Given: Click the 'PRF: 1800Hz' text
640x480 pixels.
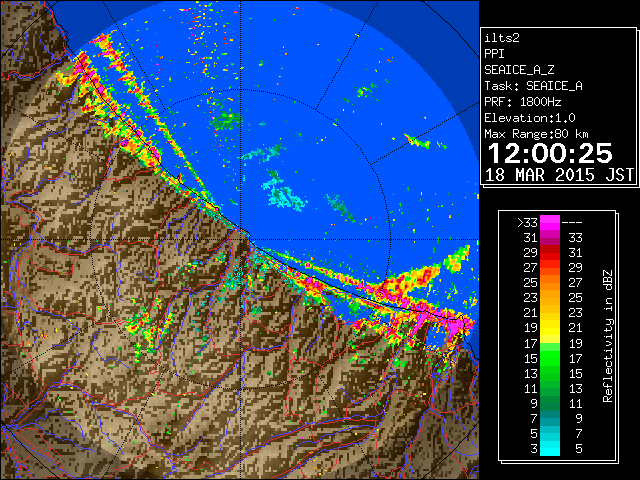Looking at the screenshot, I should coord(522,102).
